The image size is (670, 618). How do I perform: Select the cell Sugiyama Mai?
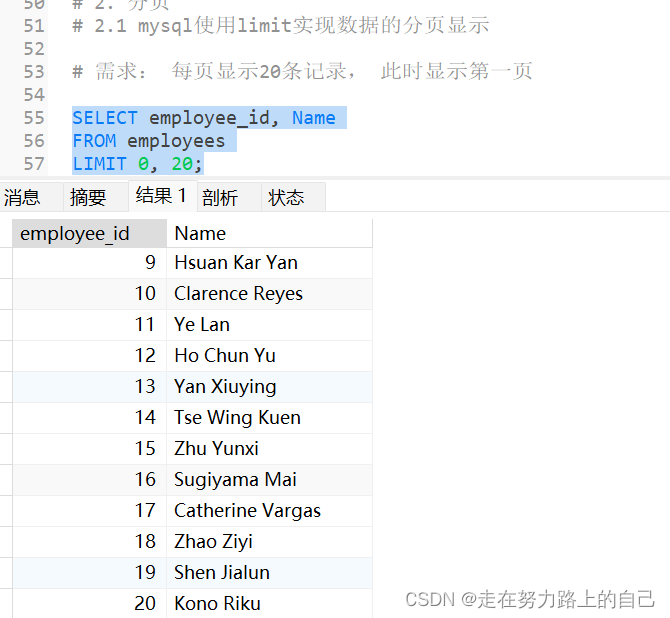point(270,480)
